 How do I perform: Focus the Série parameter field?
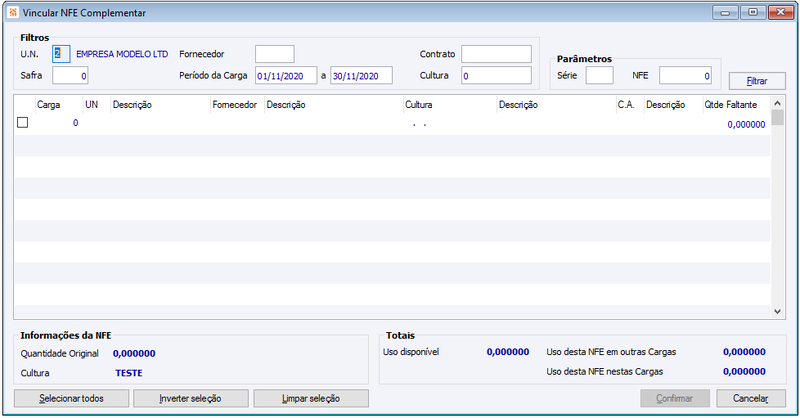(599, 76)
